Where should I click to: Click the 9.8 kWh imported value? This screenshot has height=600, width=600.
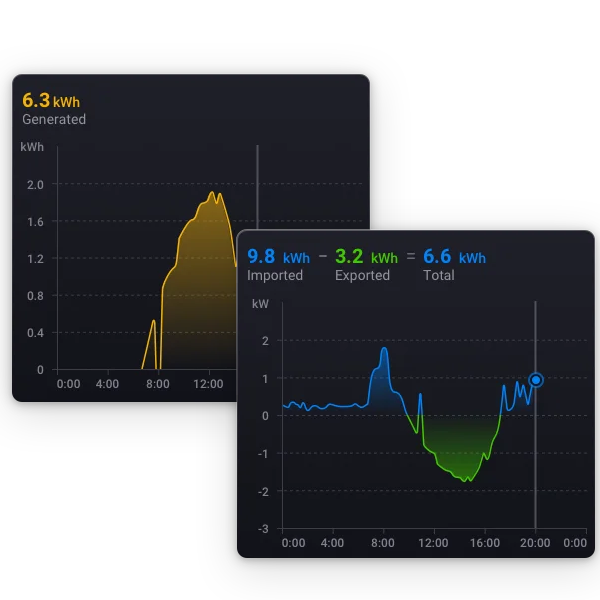pos(278,257)
